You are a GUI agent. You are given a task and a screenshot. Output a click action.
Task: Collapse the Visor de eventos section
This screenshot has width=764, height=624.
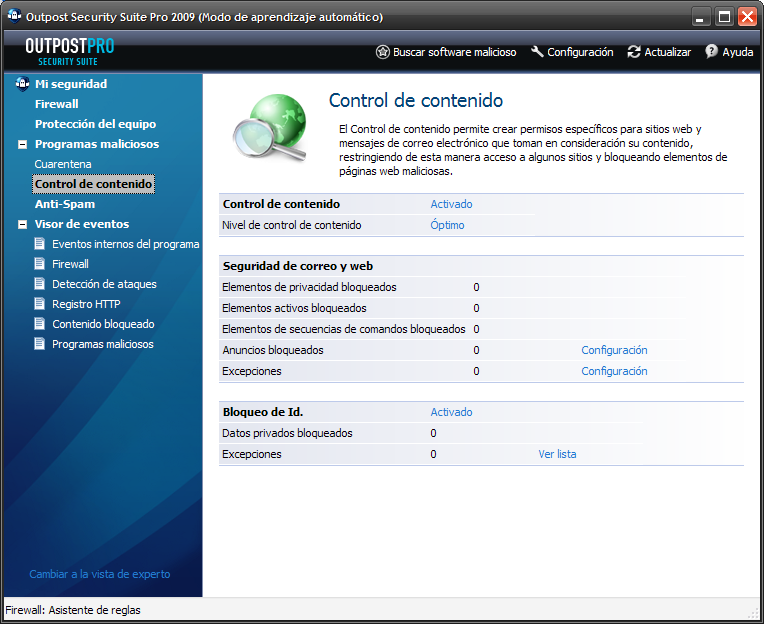(x=22, y=225)
